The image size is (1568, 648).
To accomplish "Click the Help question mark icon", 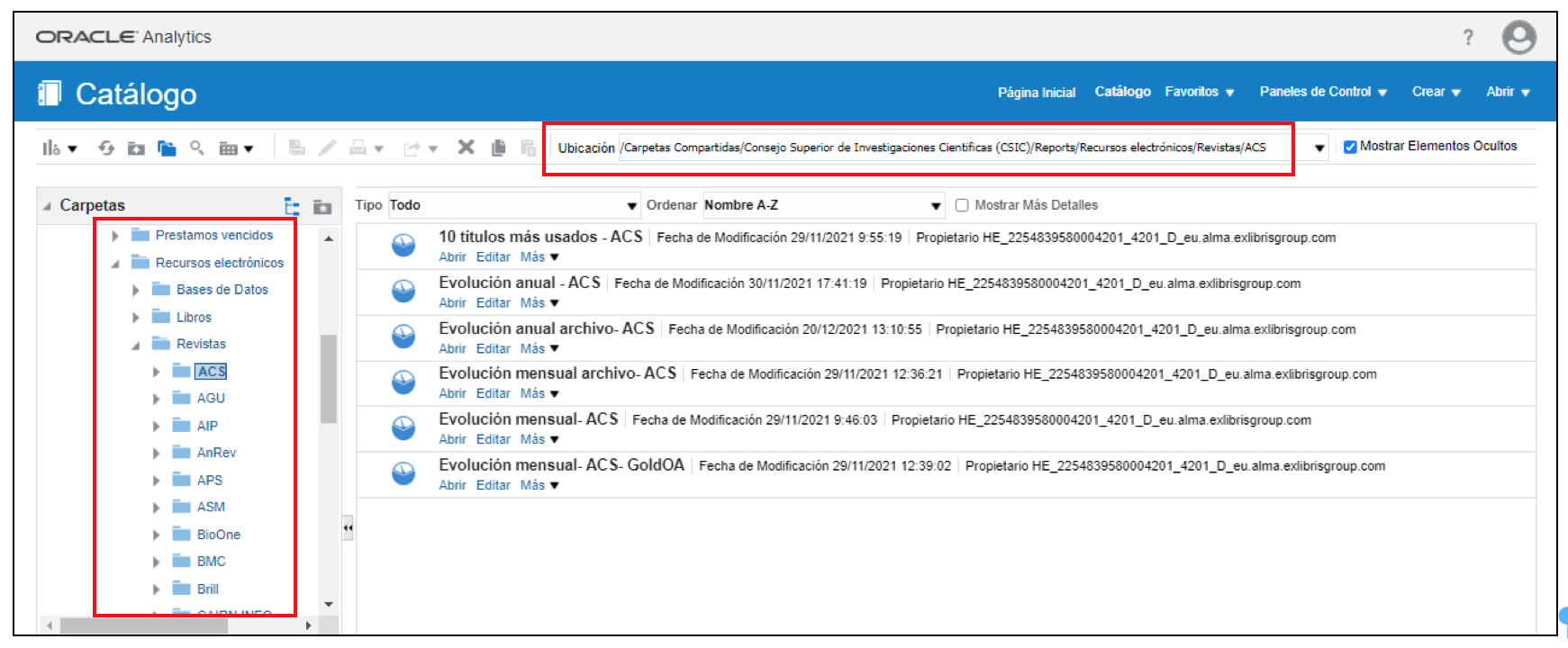I will pyautogui.click(x=1468, y=37).
